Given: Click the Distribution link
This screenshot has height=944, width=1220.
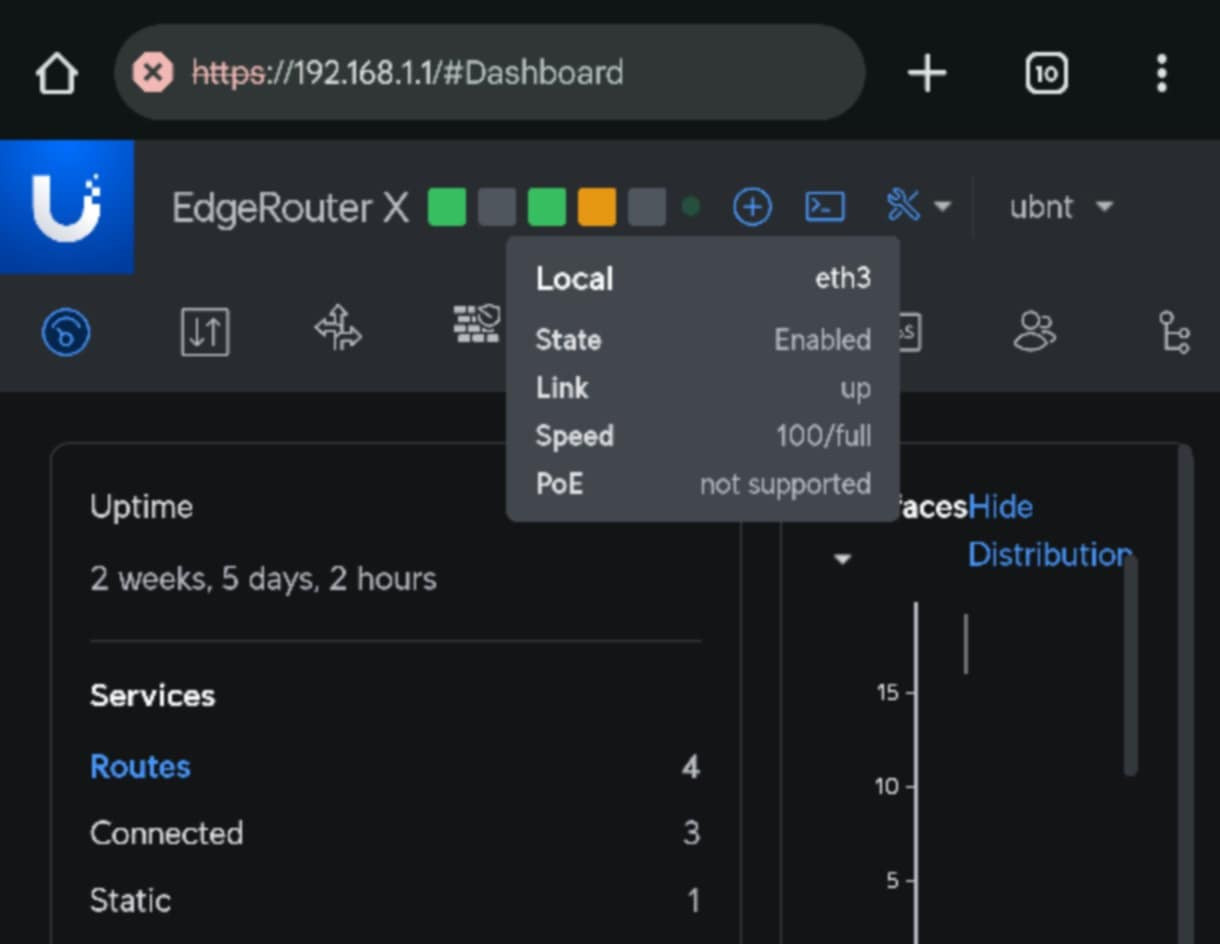Looking at the screenshot, I should coord(1049,555).
